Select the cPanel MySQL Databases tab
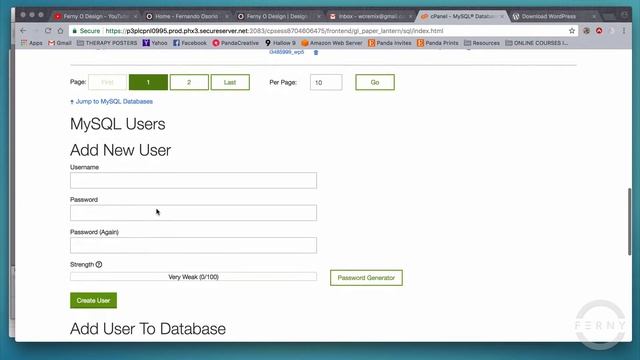Screen dimensions: 640x360 (461, 16)
